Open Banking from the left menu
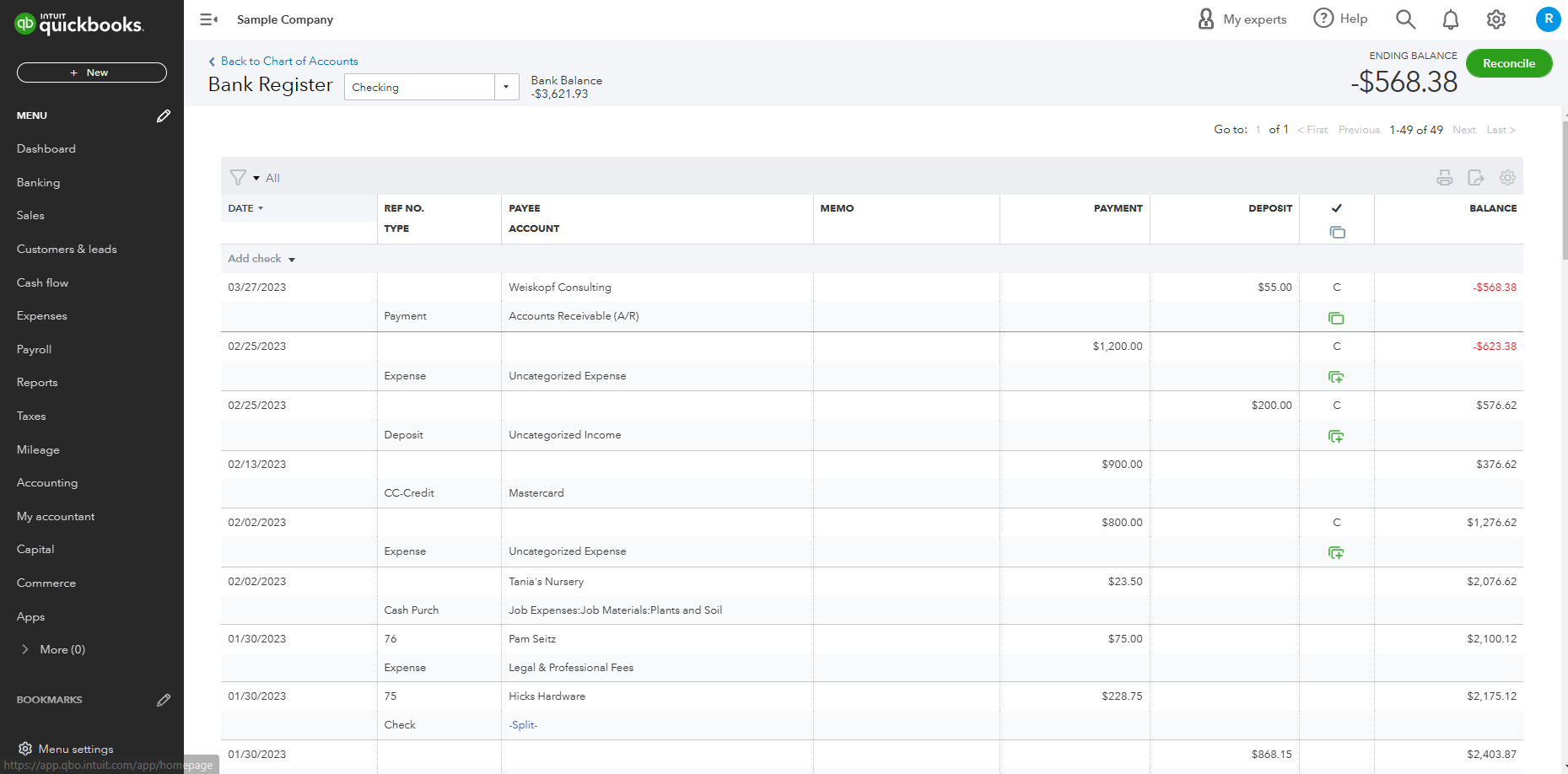Screen dimensions: 1568x774 click(x=39, y=182)
